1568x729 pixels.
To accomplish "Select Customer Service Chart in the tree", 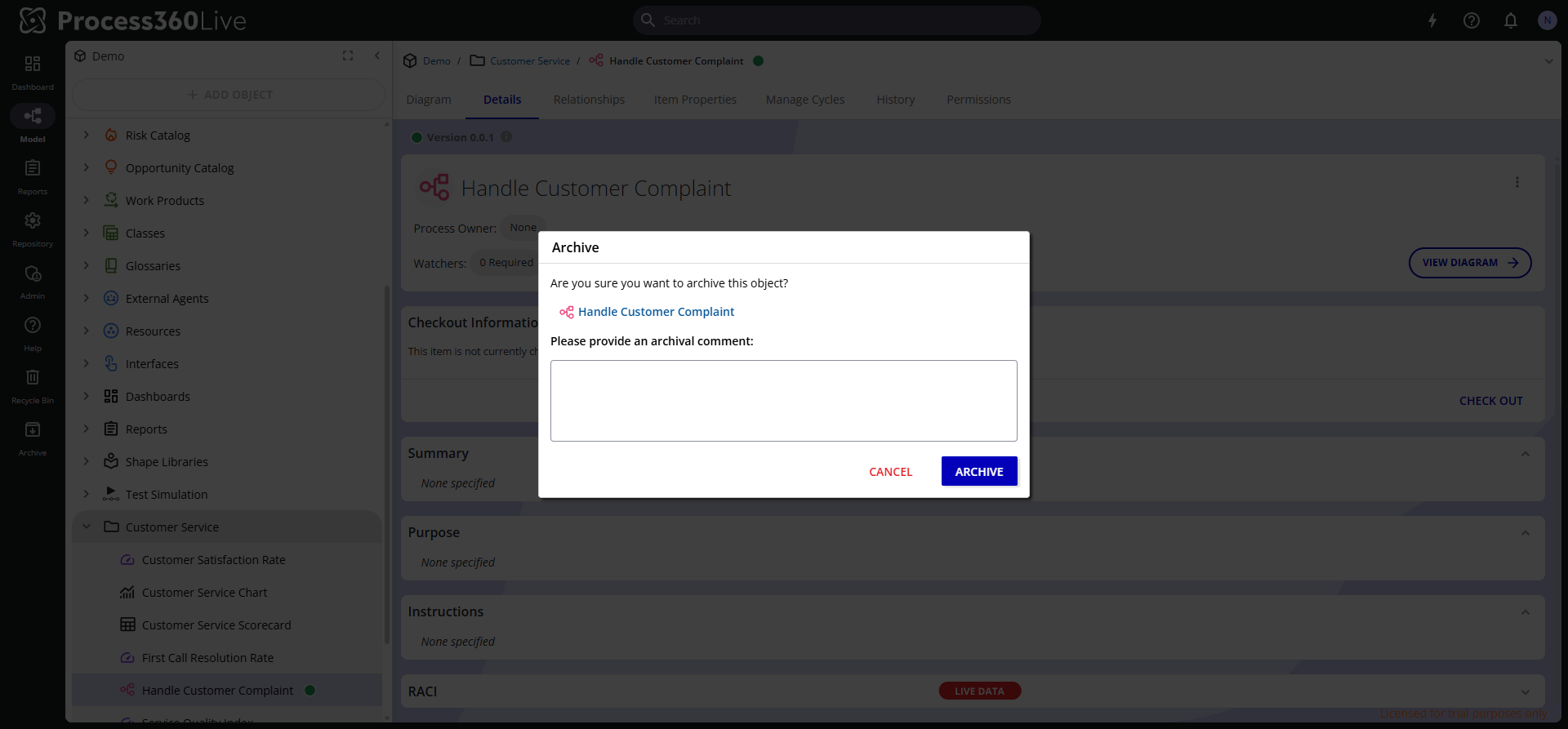I will click(x=204, y=593).
